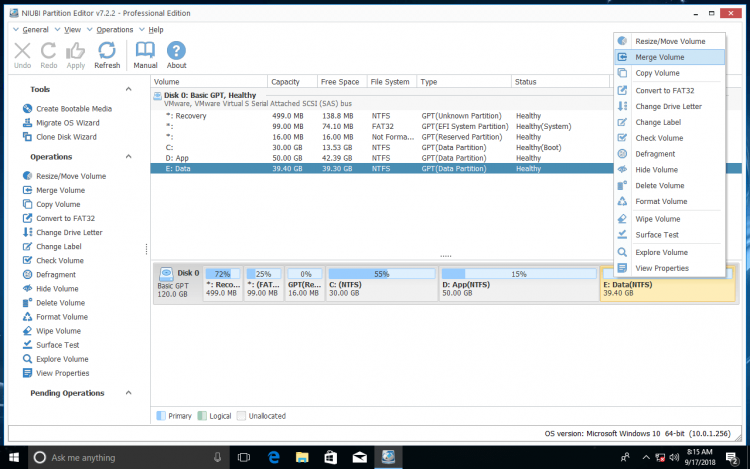Choose Merge Volume in context menu
The image size is (750, 469).
[670, 57]
